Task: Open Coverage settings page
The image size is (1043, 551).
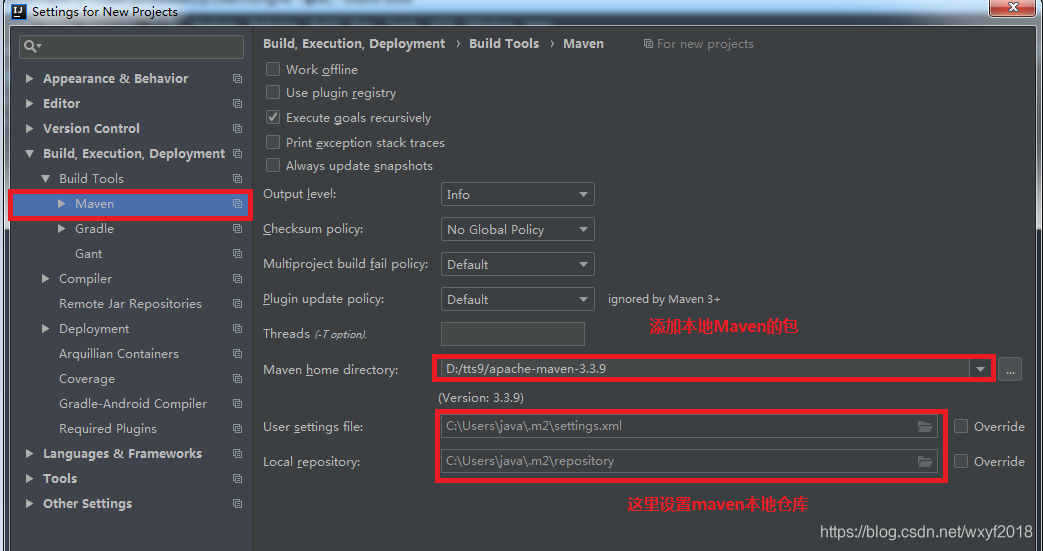Action: [87, 379]
